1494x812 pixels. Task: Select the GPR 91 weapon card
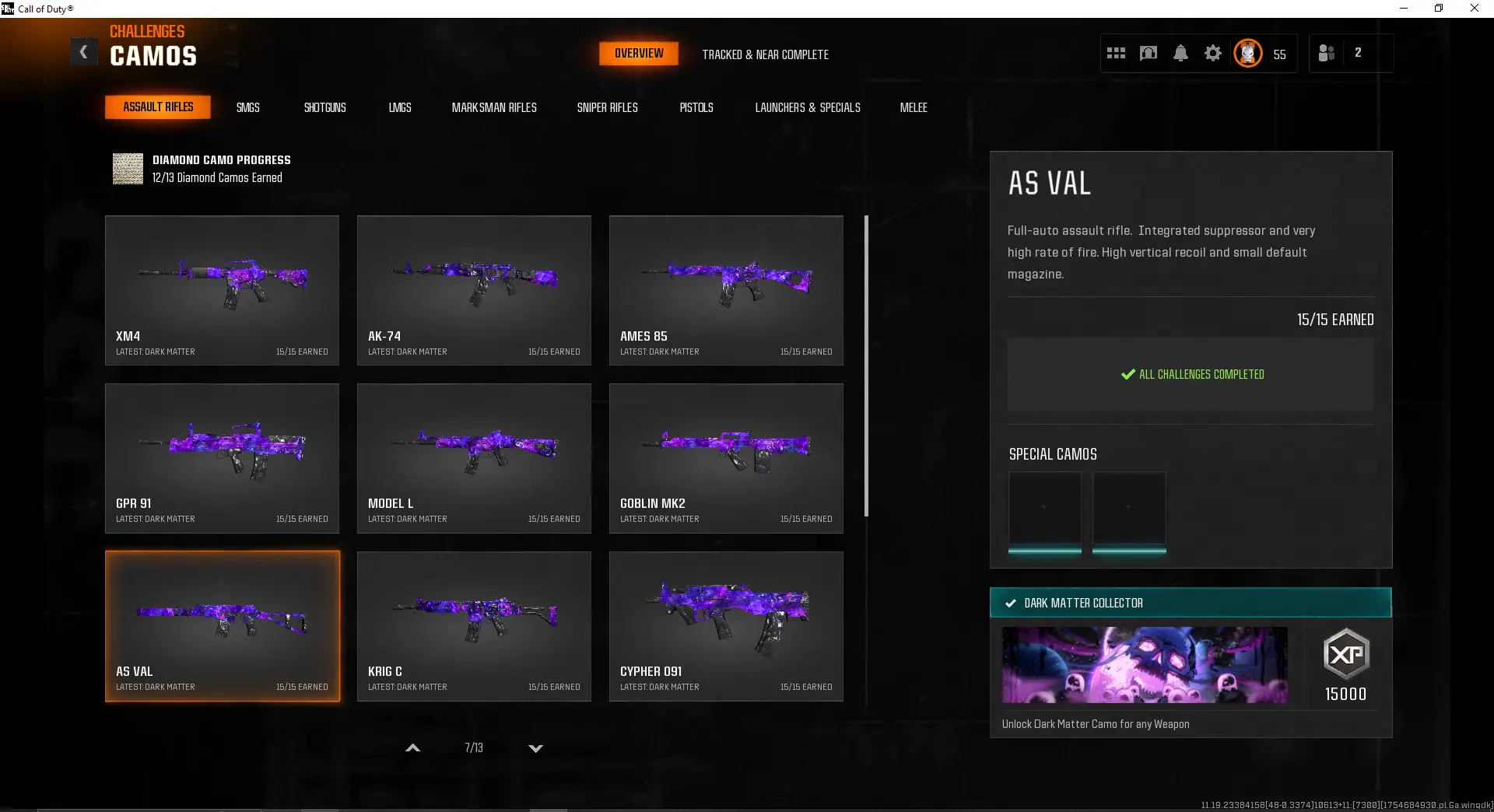(x=222, y=458)
